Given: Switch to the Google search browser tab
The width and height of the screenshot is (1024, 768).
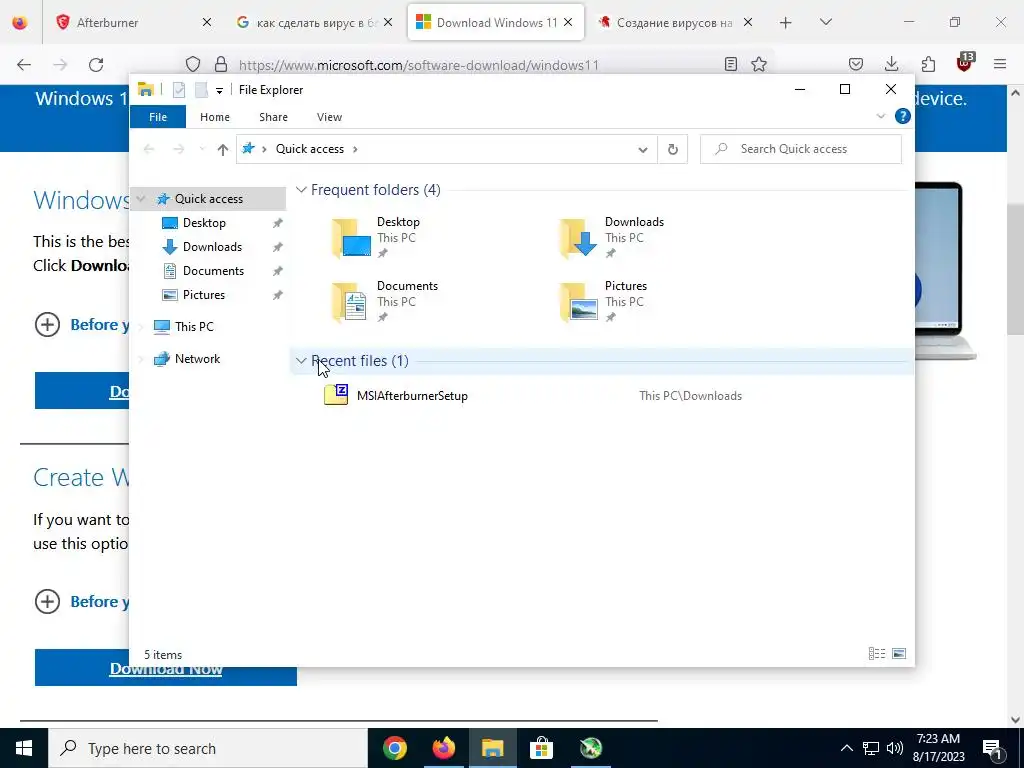Looking at the screenshot, I should [314, 23].
